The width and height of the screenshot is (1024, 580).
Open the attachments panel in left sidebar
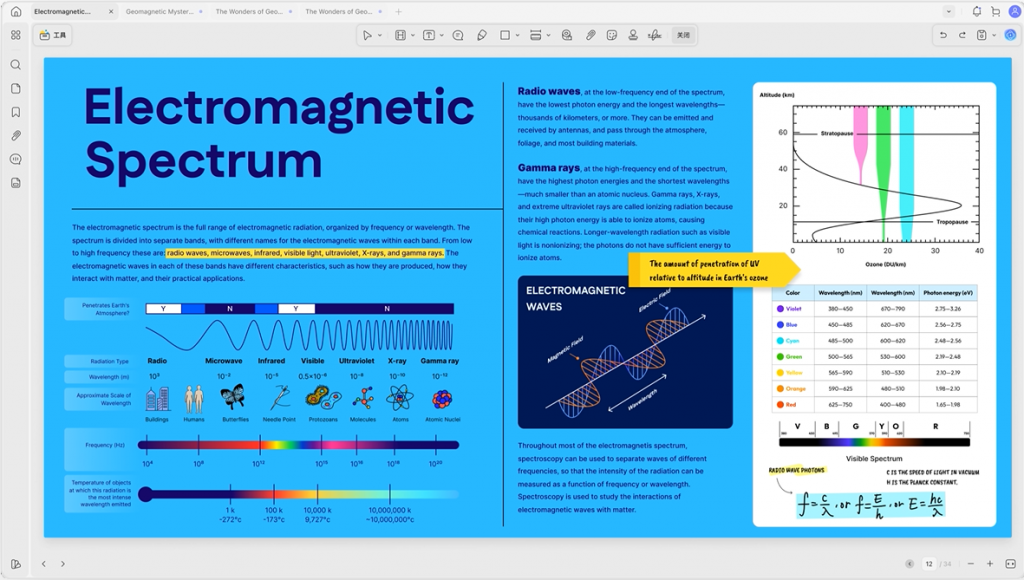tap(16, 135)
